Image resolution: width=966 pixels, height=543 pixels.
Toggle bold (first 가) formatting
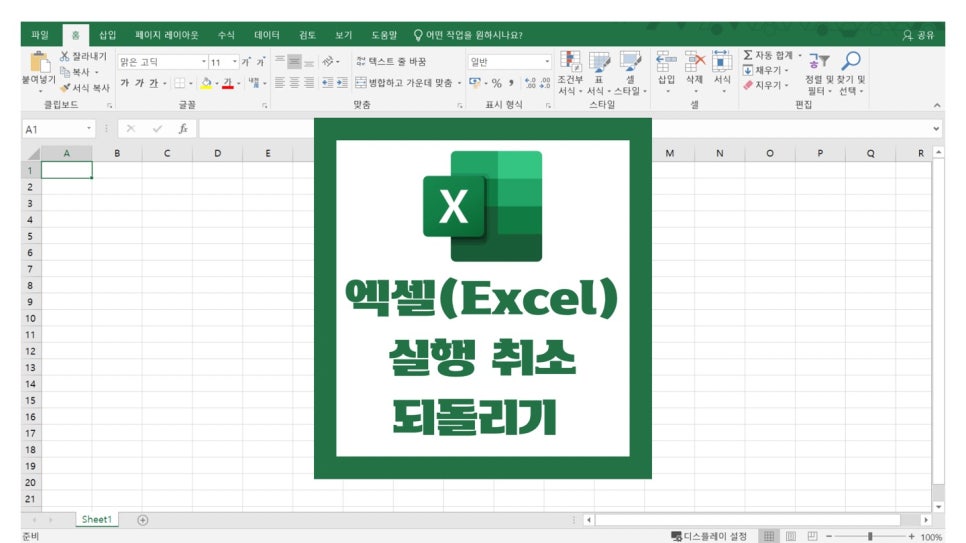124,83
